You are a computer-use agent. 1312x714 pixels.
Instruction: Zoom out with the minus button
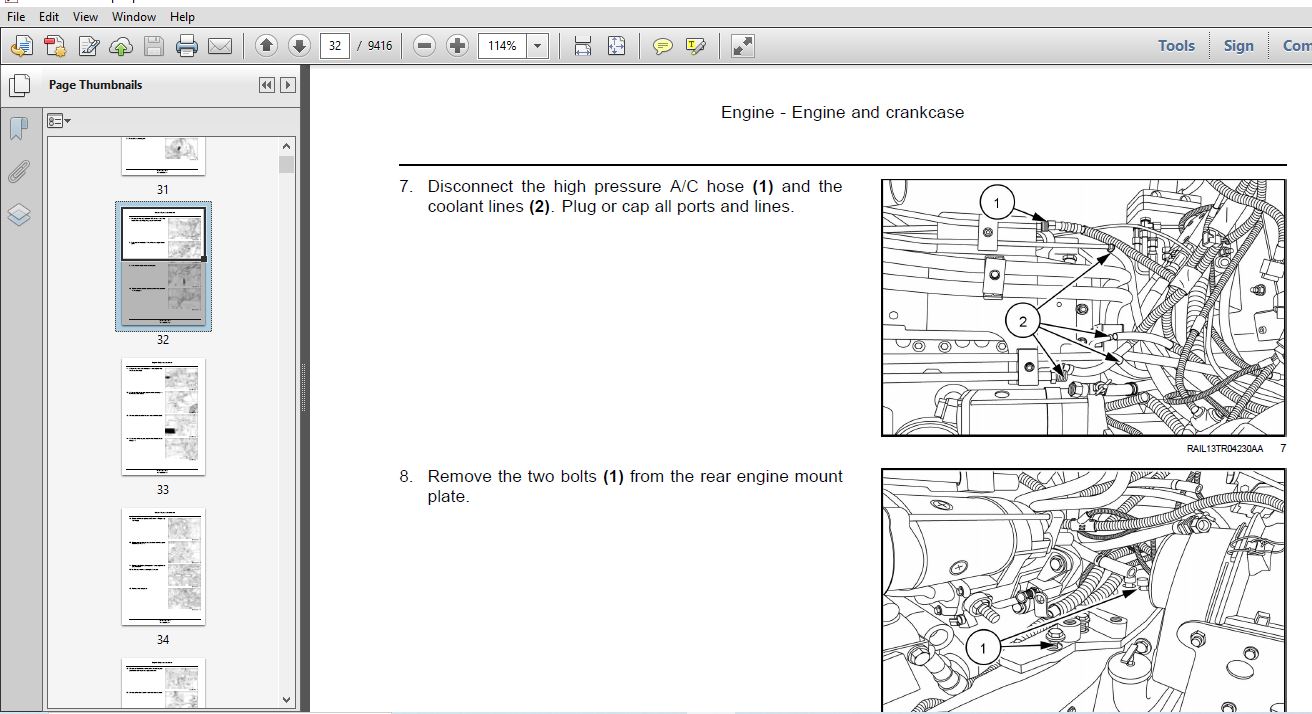424,45
